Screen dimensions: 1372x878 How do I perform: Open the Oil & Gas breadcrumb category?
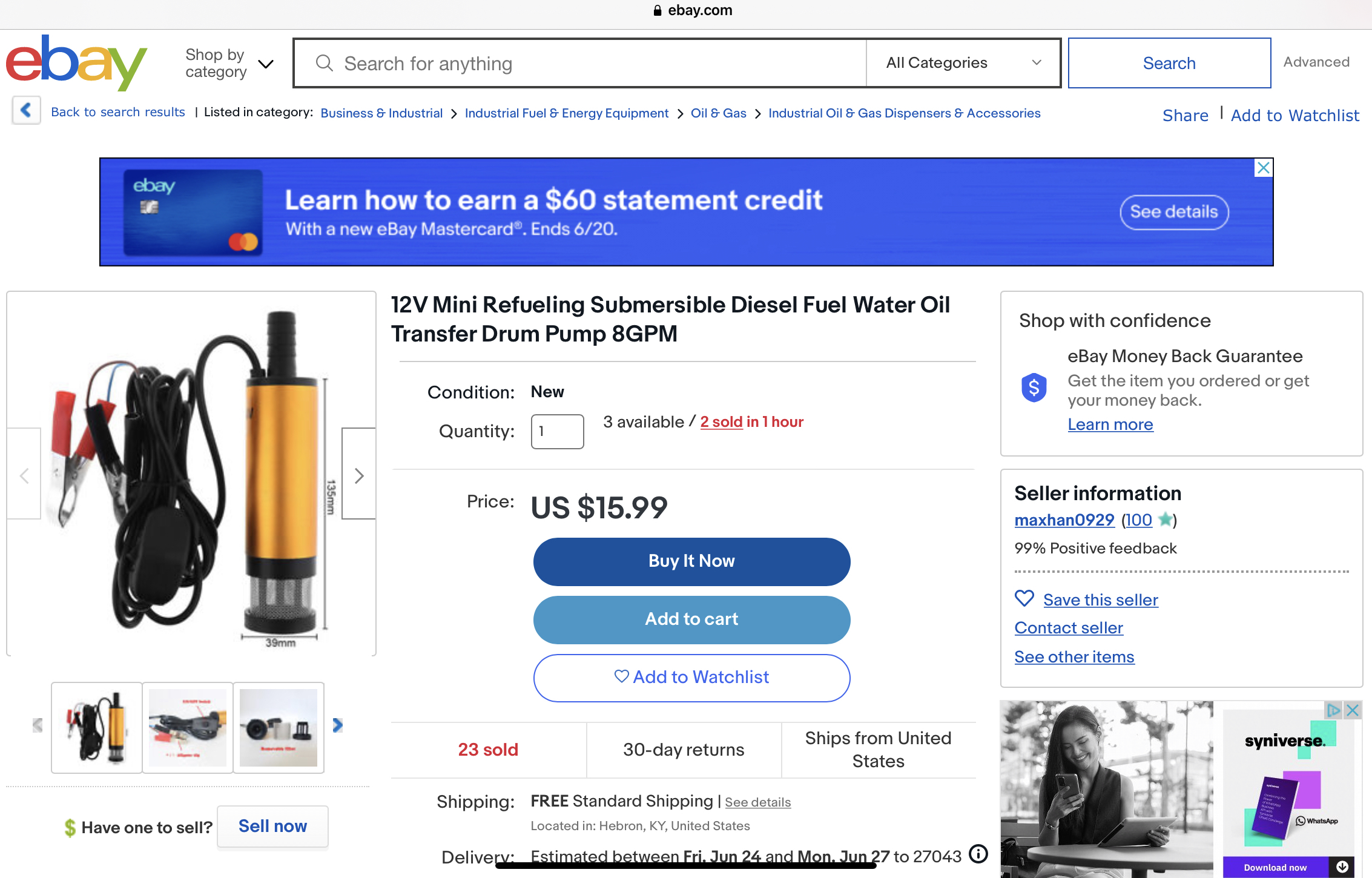[718, 113]
